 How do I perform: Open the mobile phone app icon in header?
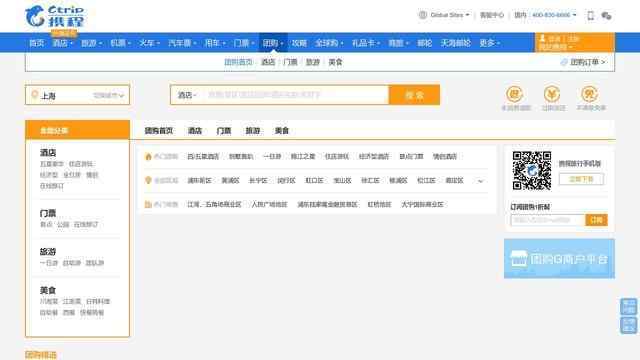tap(590, 16)
